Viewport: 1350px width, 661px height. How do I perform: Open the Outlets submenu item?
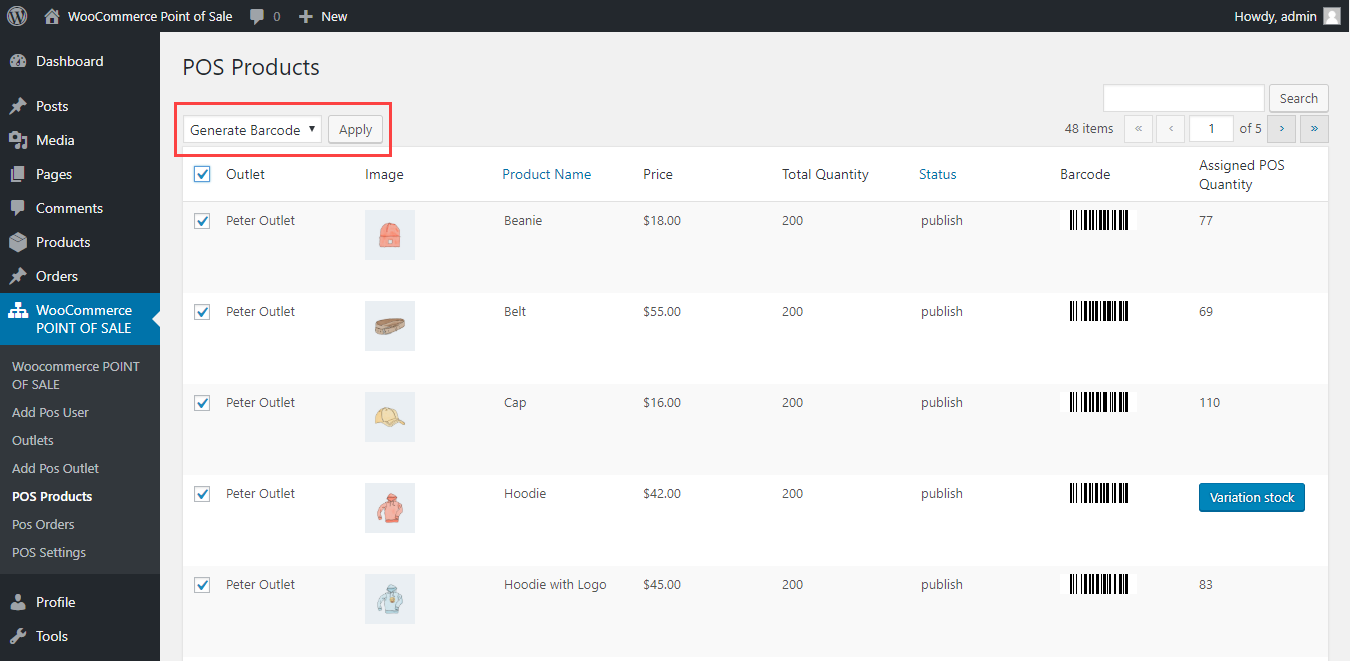[x=33, y=440]
